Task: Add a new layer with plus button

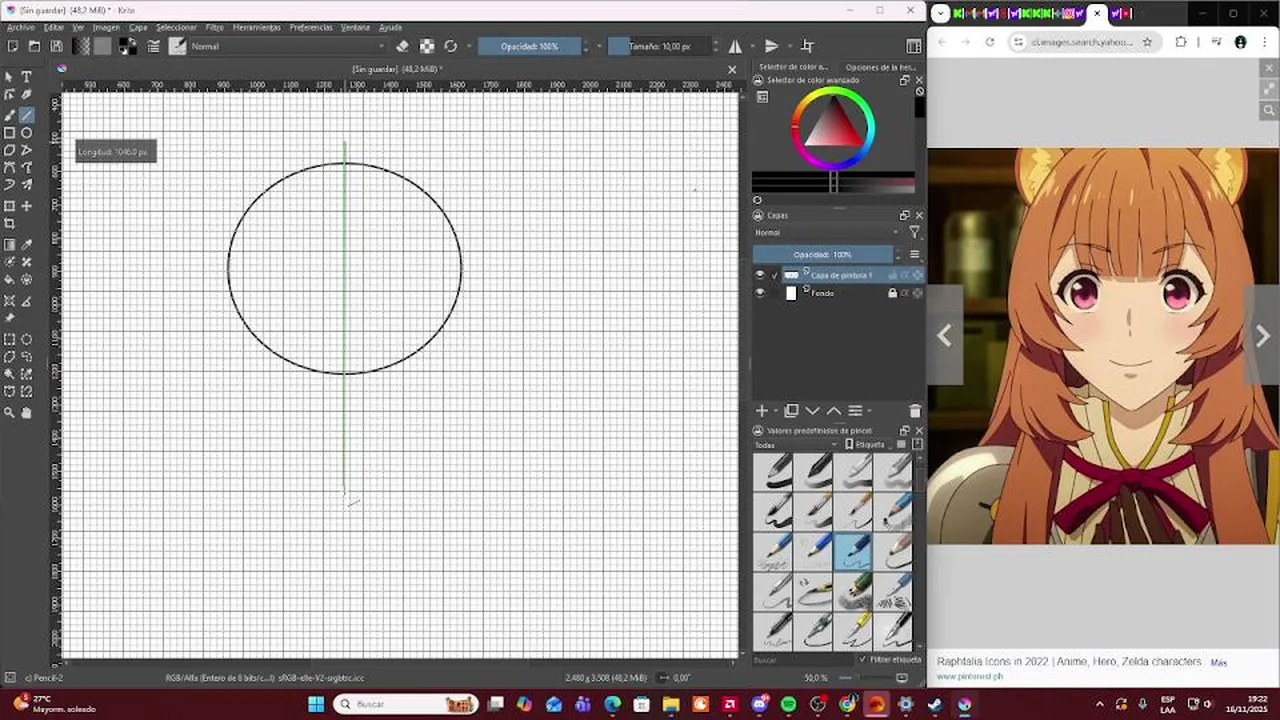Action: click(761, 411)
